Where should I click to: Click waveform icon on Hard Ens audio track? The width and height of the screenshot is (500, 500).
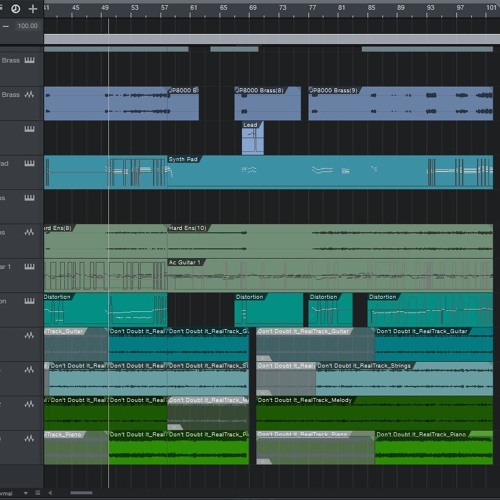pos(29,232)
